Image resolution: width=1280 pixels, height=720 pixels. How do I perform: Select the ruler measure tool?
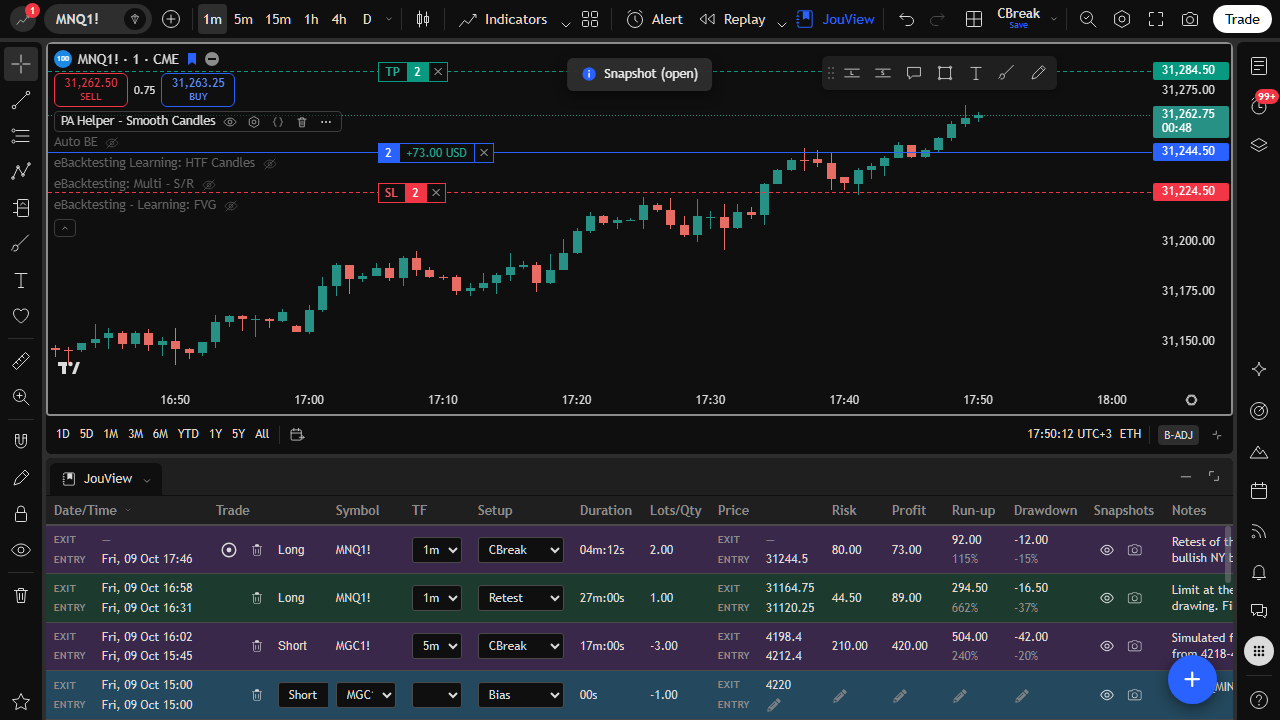(21, 361)
